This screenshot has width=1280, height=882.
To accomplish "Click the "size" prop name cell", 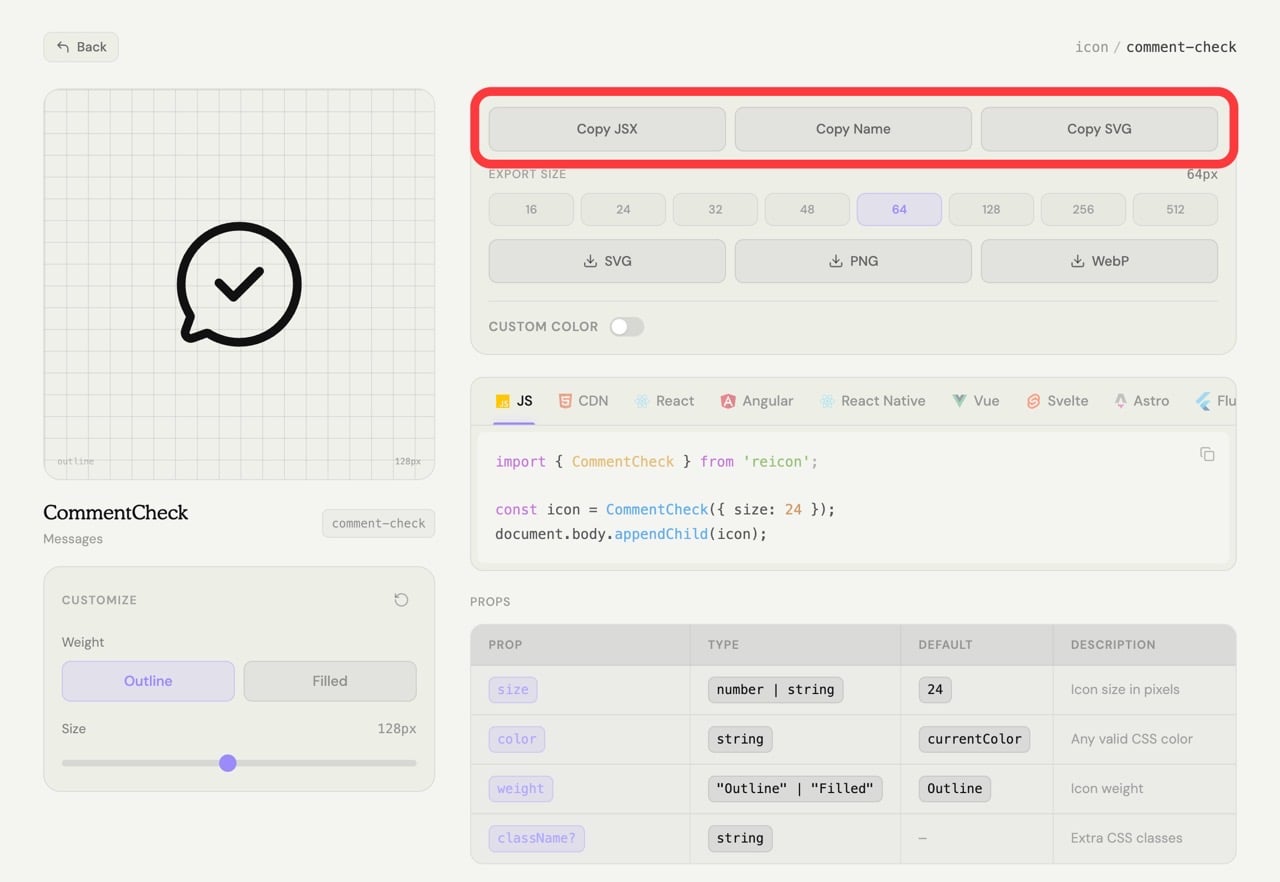I will click(x=513, y=690).
